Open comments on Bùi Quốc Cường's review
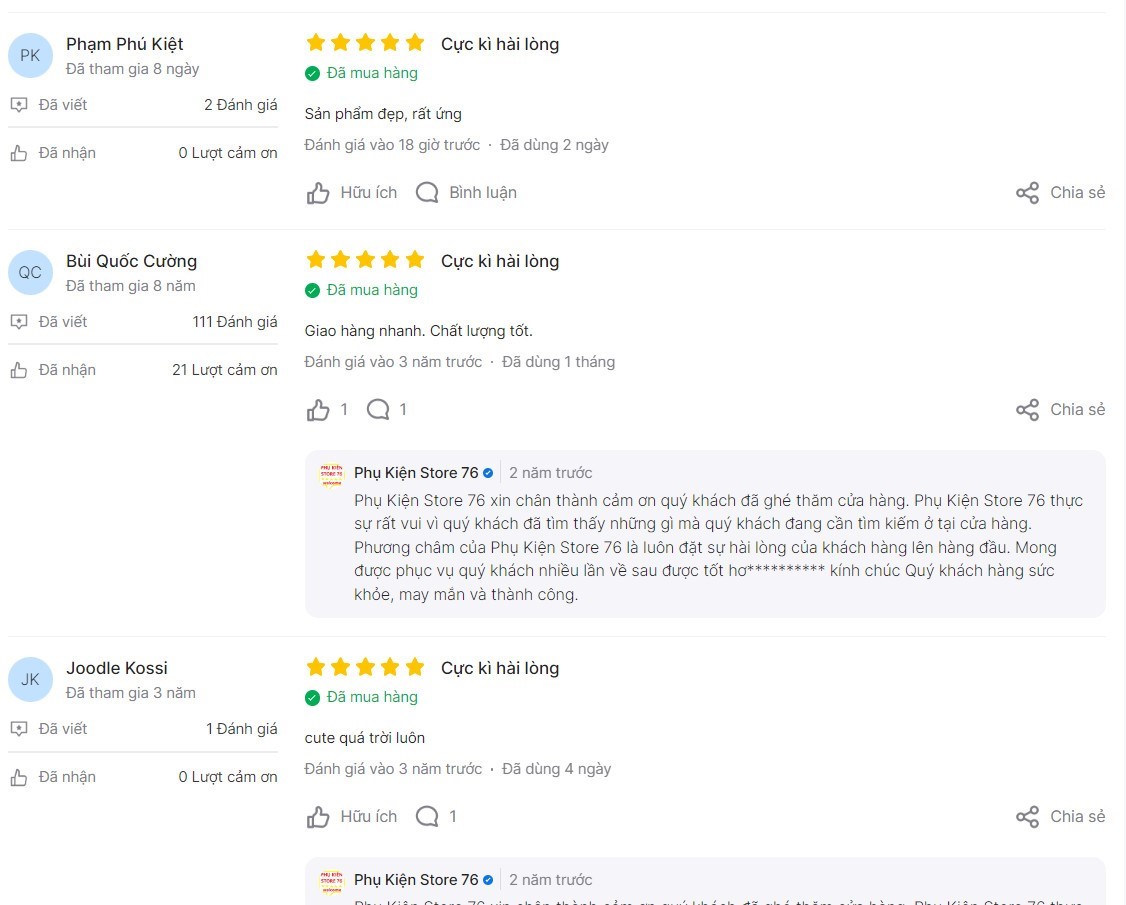1126x905 pixels. click(x=379, y=410)
